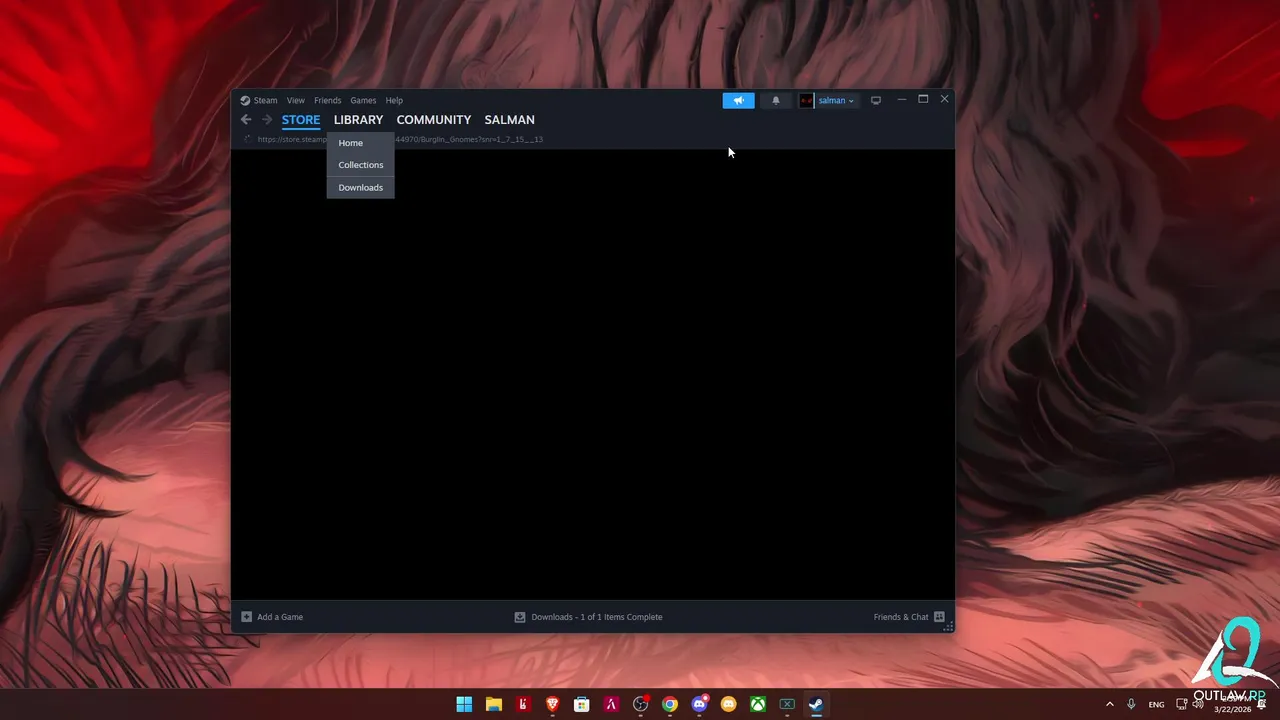Open Downloads - 1 of 1 Items Complete
Screen dimensions: 1280x720
tap(597, 617)
